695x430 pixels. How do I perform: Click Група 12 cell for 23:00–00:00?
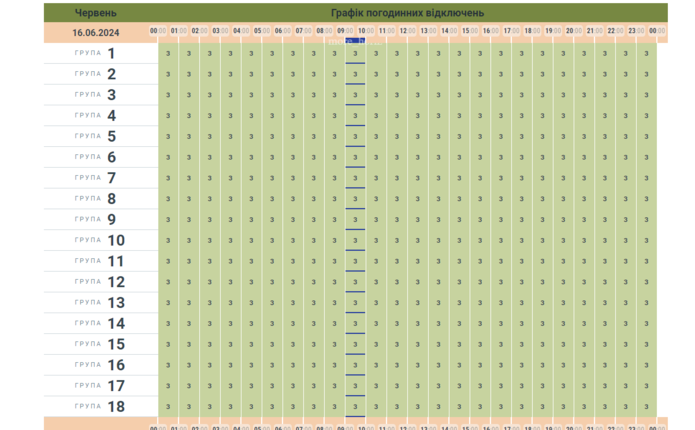point(646,282)
